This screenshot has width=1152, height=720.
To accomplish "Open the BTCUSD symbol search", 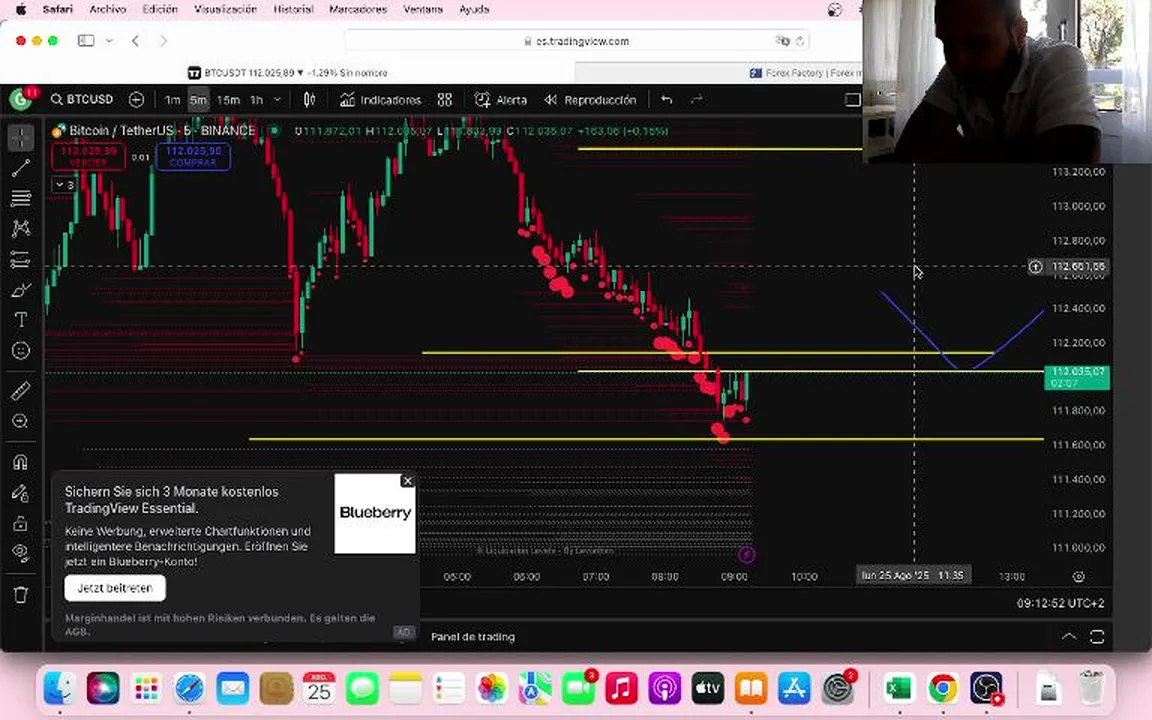I will click(x=82, y=99).
